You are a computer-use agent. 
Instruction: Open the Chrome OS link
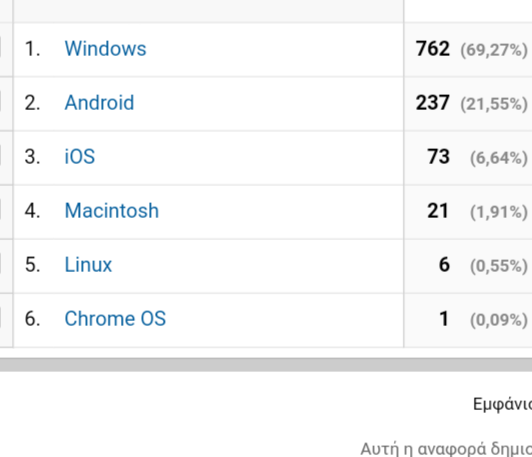(115, 319)
